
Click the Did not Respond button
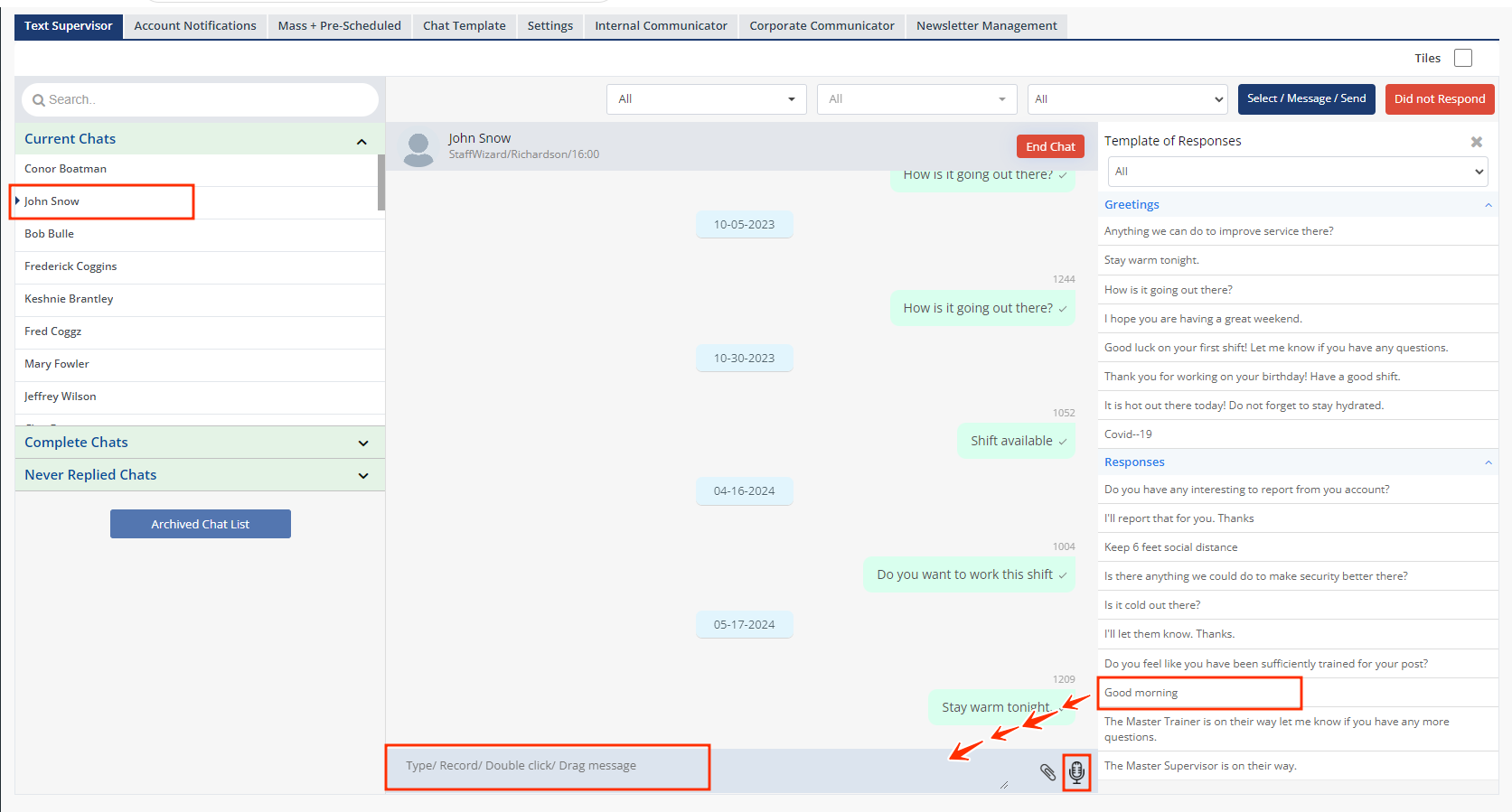pos(1439,99)
